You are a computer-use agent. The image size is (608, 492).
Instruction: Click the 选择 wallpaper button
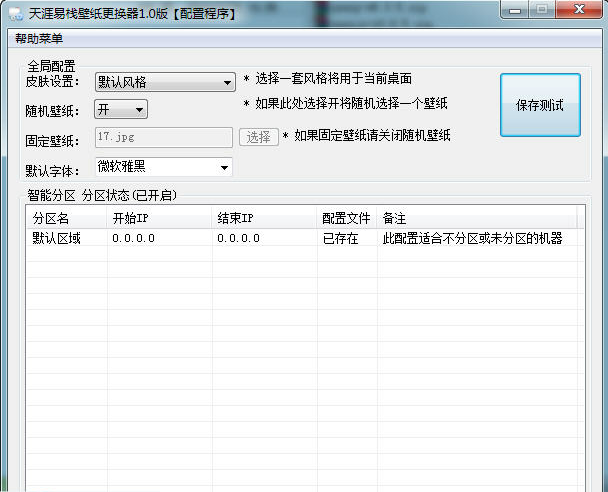259,137
